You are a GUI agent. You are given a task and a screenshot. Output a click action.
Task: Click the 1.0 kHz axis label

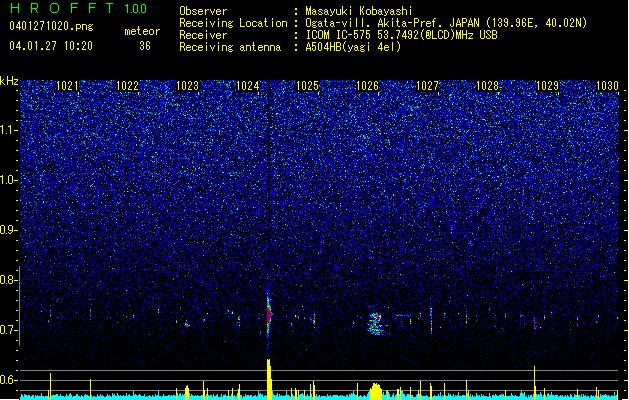pos(9,181)
